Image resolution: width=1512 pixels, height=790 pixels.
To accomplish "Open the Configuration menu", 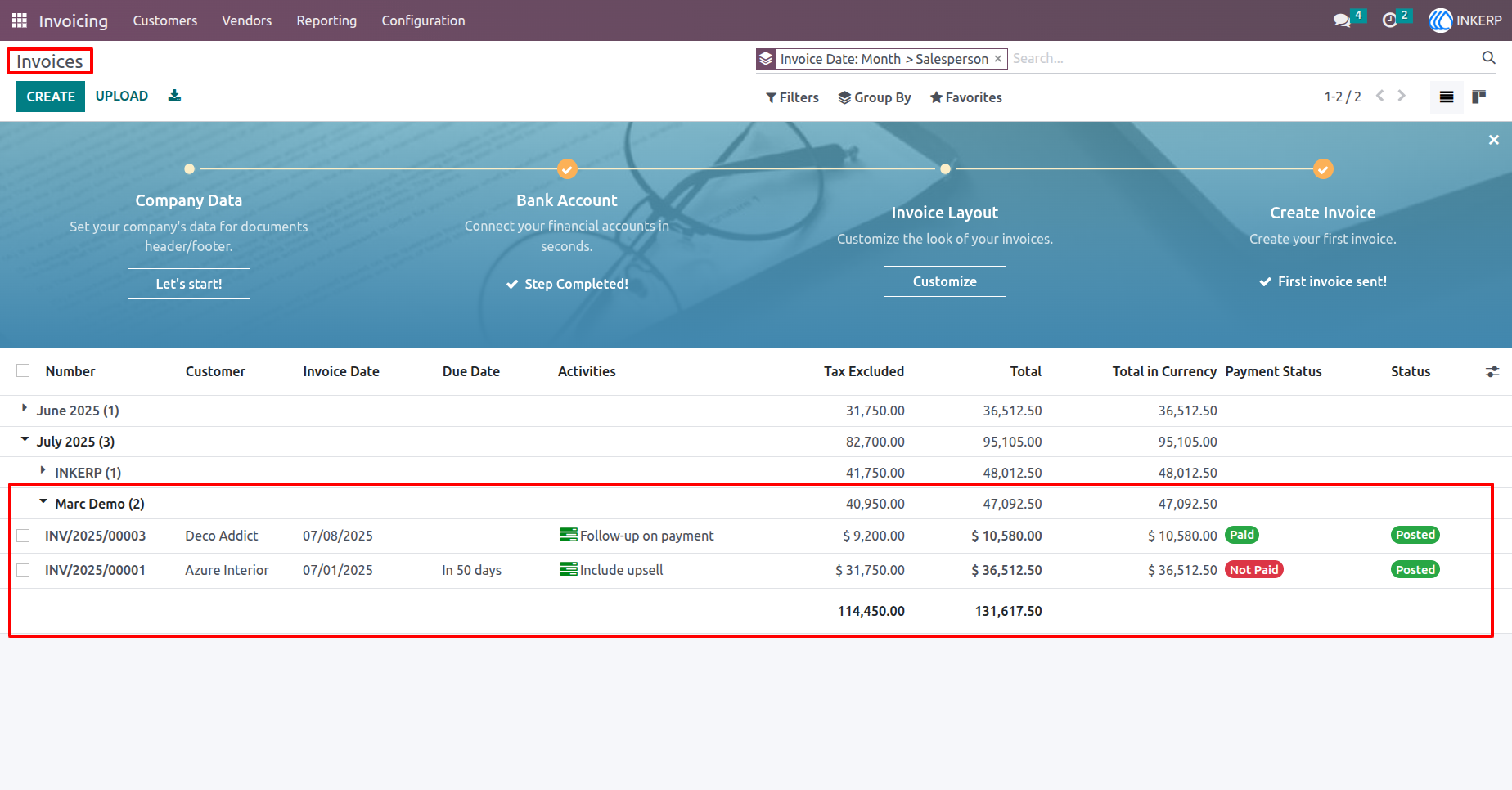I will click(x=423, y=20).
